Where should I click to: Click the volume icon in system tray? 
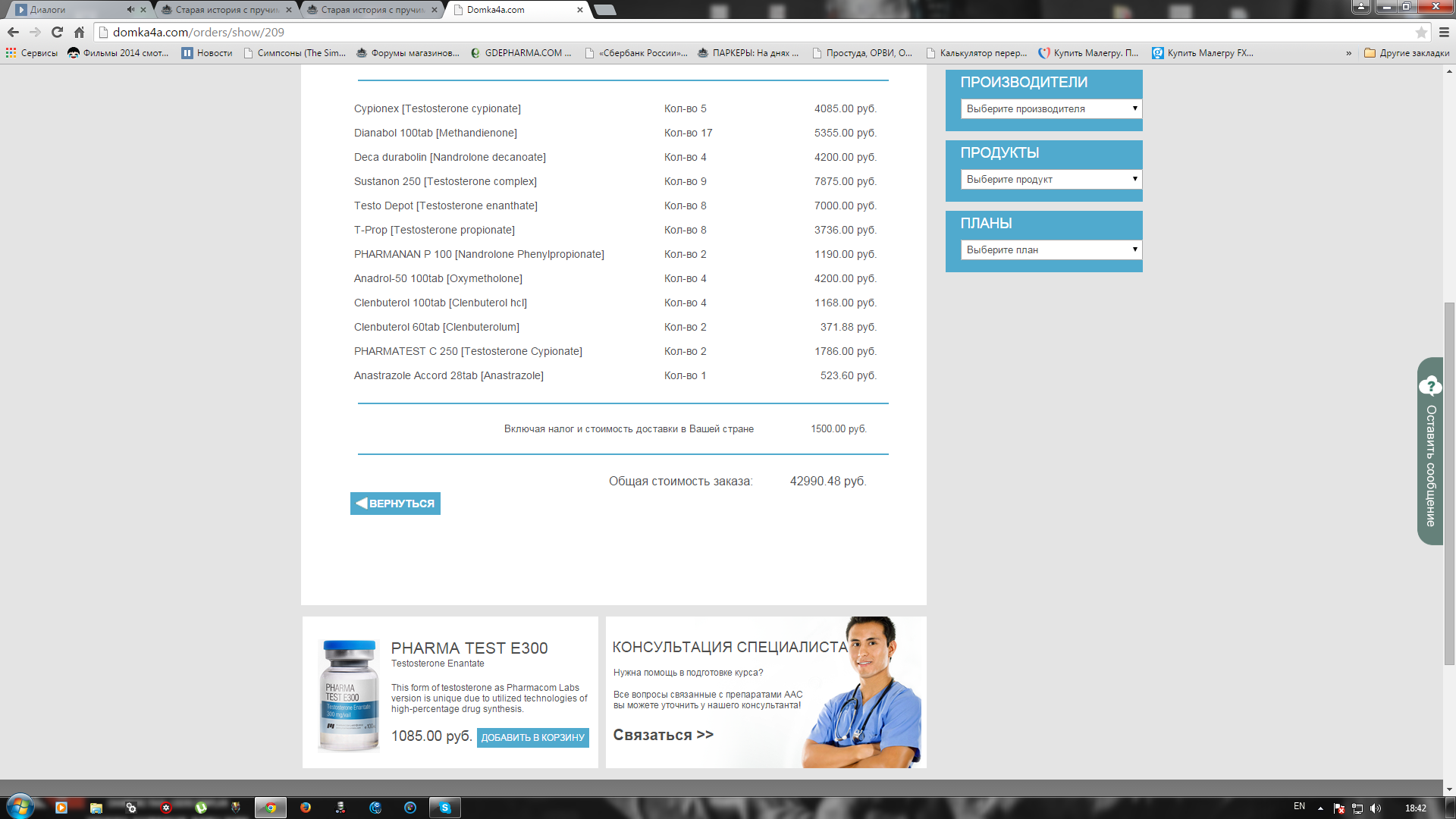click(x=1376, y=808)
